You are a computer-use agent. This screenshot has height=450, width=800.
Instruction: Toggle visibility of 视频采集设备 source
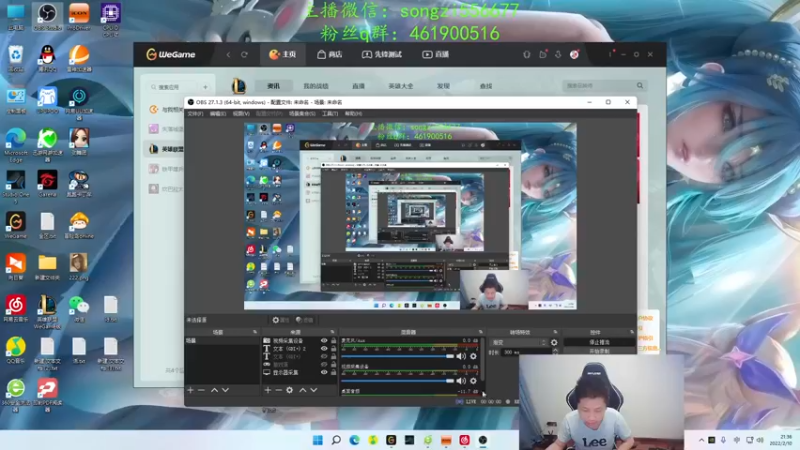pos(324,341)
